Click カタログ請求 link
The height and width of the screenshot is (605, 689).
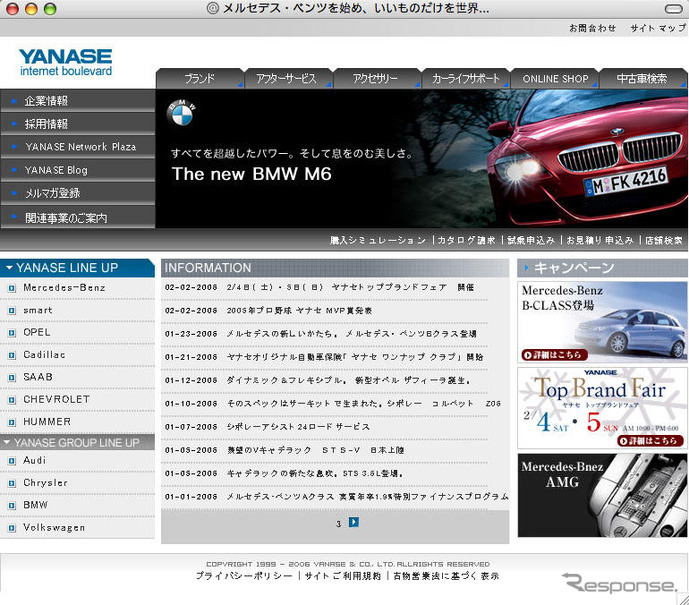coord(467,240)
